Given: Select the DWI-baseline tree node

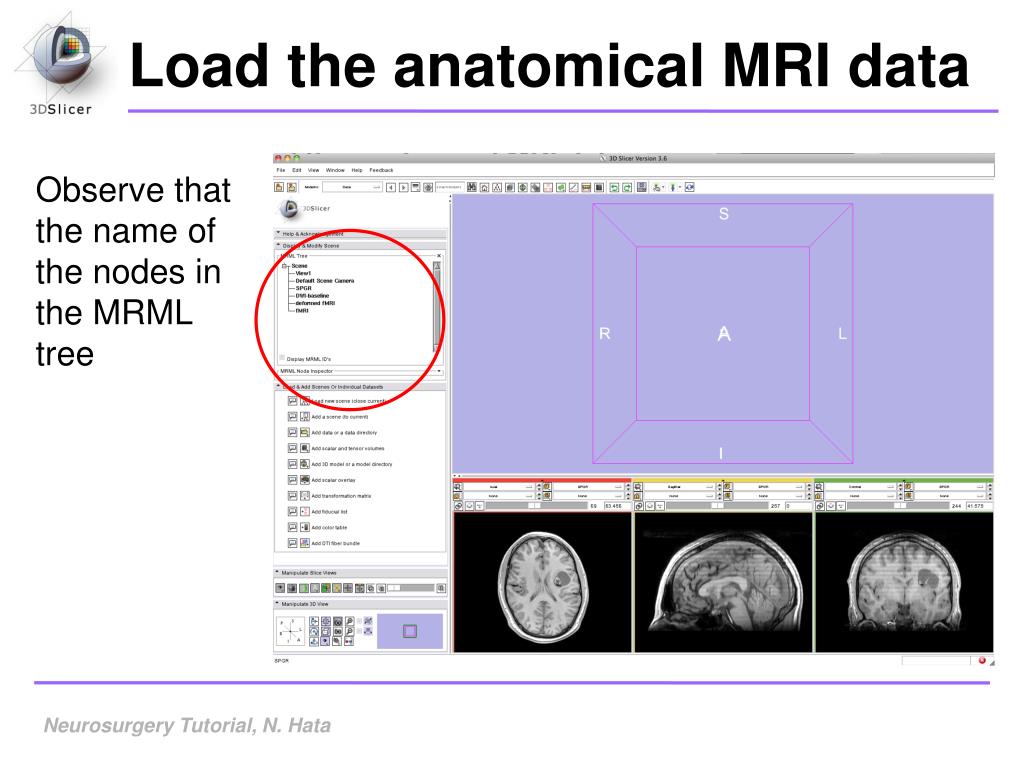Looking at the screenshot, I should [312, 296].
